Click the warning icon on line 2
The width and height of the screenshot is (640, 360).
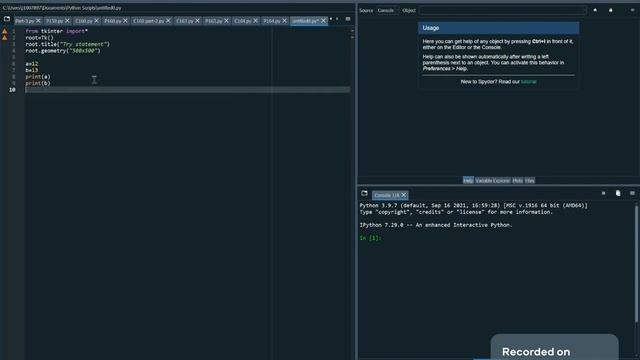[x=4, y=38]
